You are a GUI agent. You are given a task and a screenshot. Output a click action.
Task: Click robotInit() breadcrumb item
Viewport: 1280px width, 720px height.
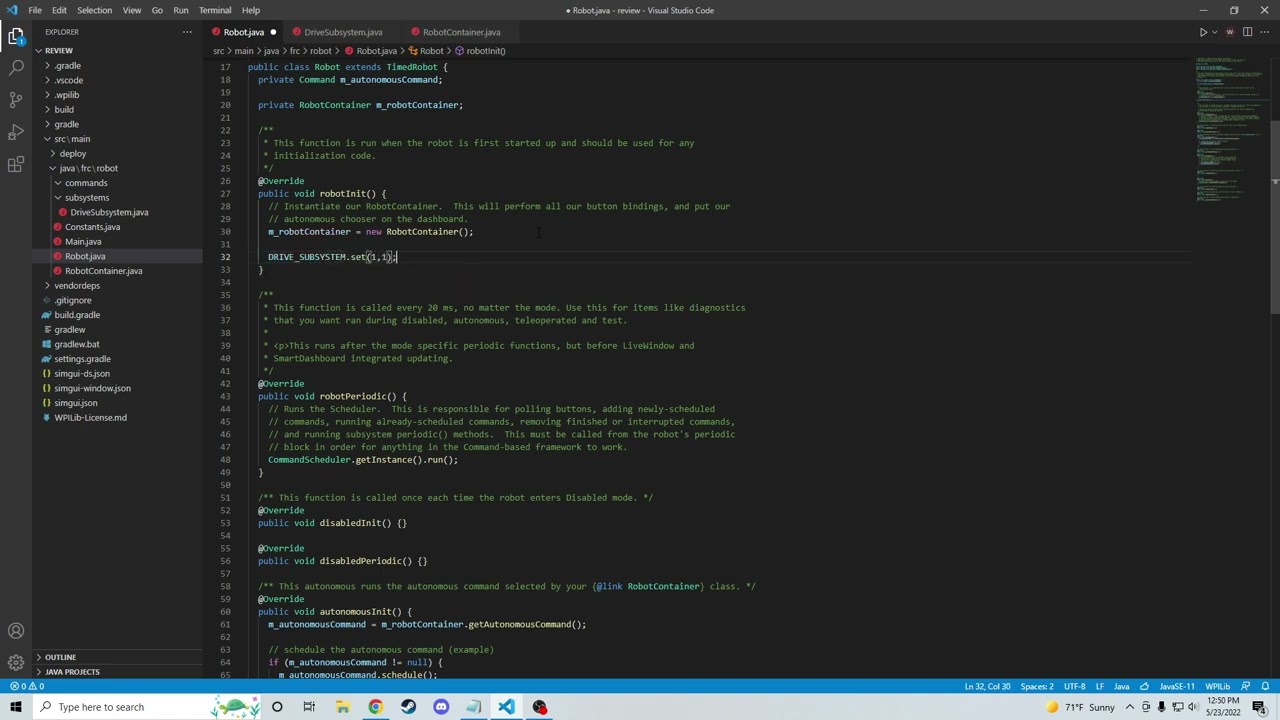point(480,51)
